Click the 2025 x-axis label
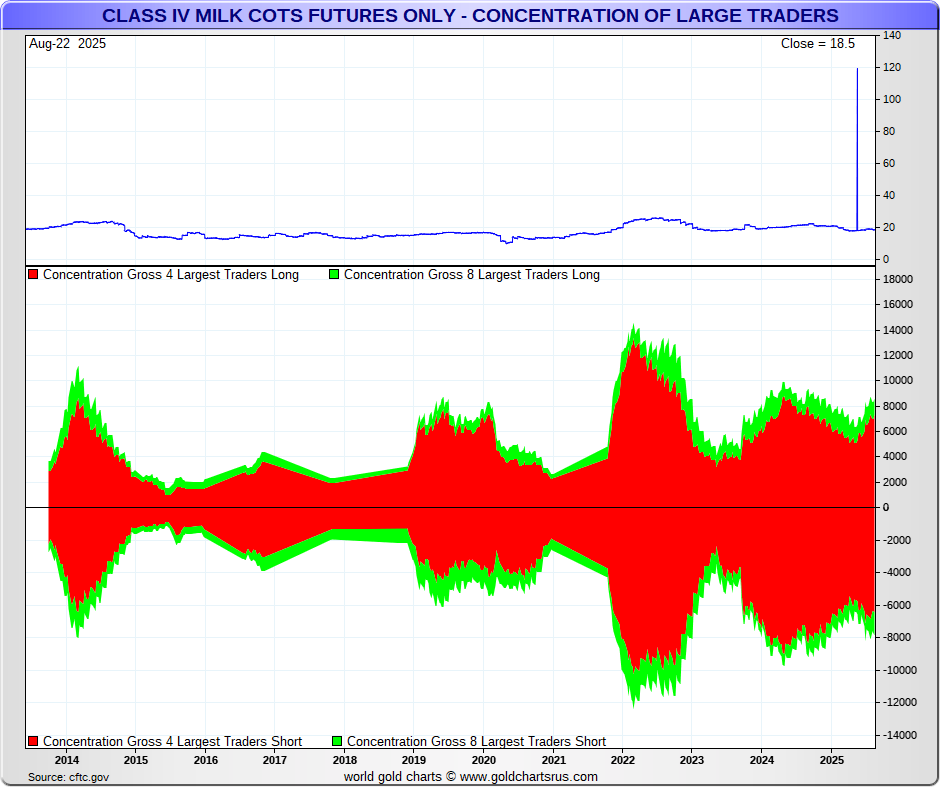 tap(831, 760)
